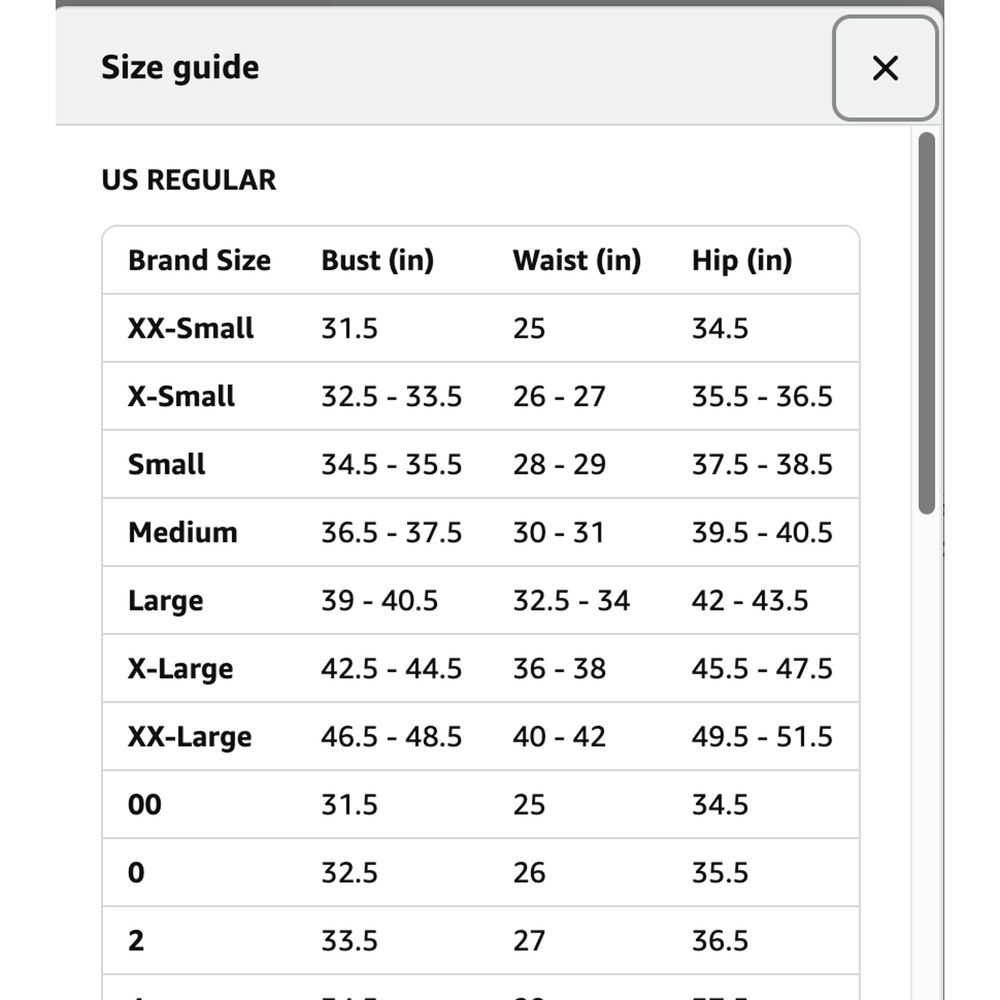
Task: Click the X-Large bust value 42.5 - 44.5
Action: point(391,669)
